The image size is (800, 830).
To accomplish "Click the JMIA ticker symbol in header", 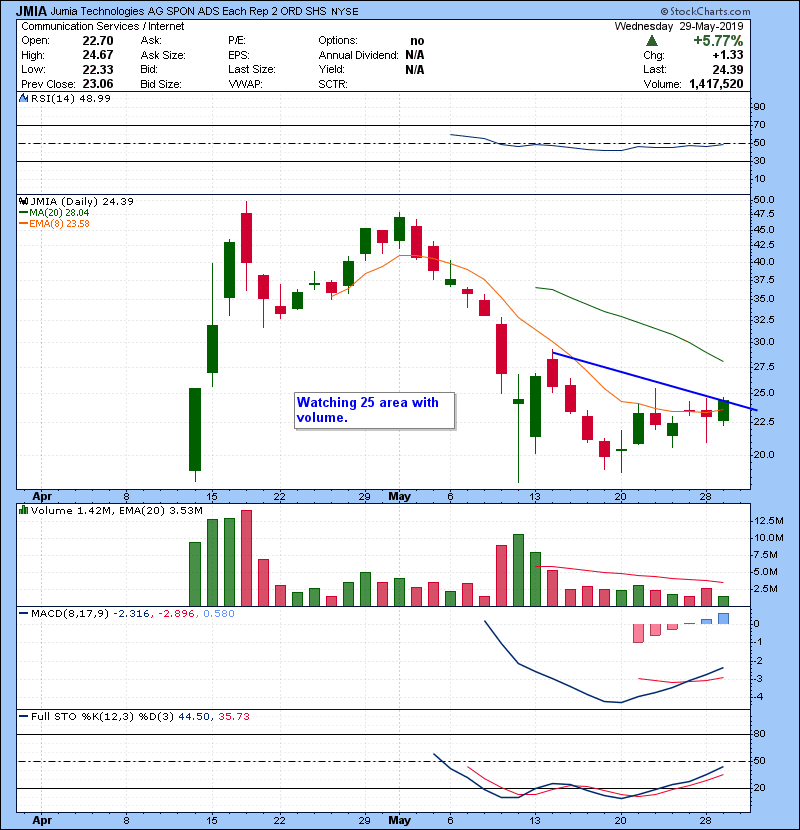I will pos(31,11).
